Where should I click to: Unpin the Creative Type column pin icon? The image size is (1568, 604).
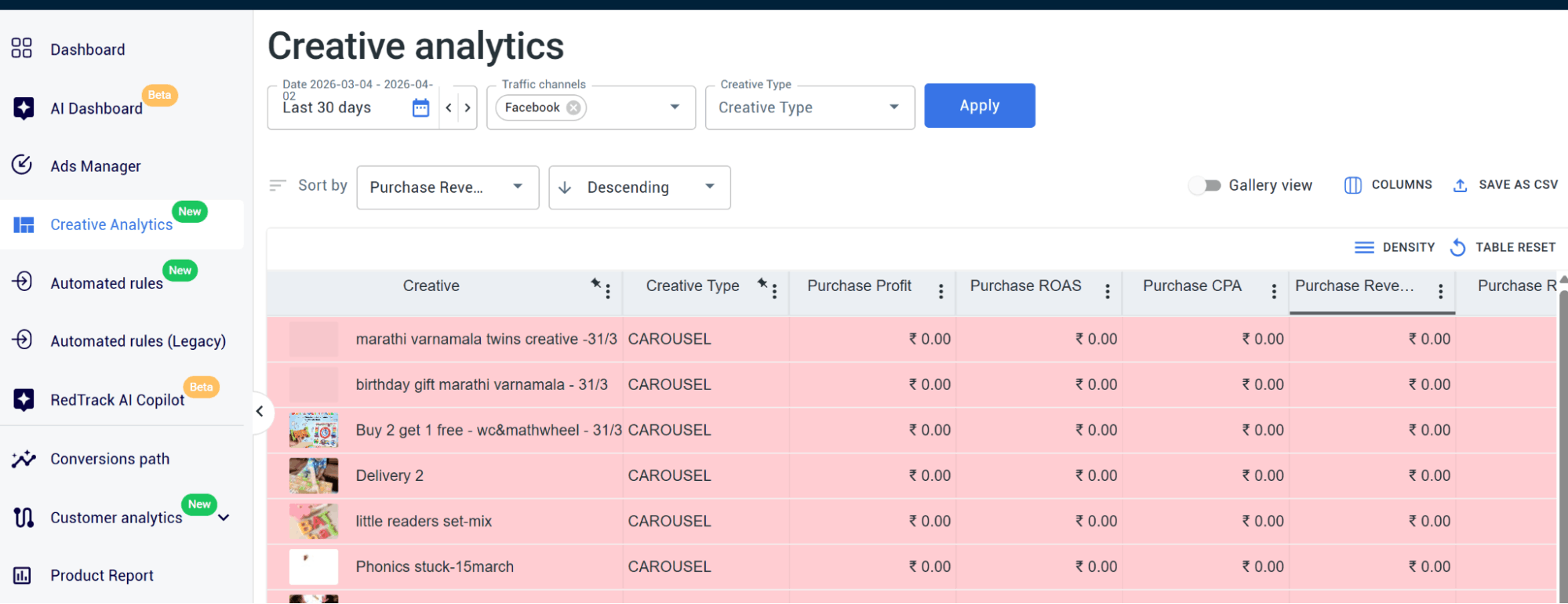762,283
